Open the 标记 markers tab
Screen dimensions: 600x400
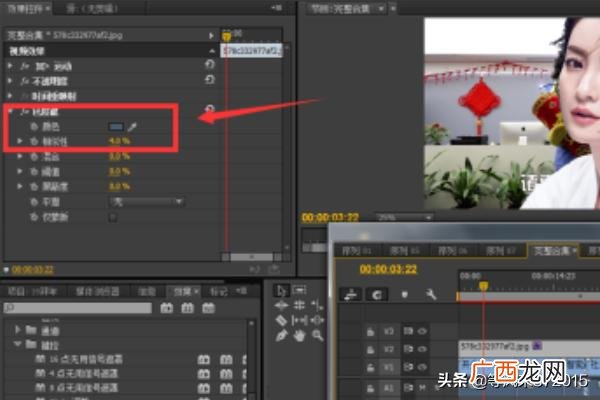218,292
